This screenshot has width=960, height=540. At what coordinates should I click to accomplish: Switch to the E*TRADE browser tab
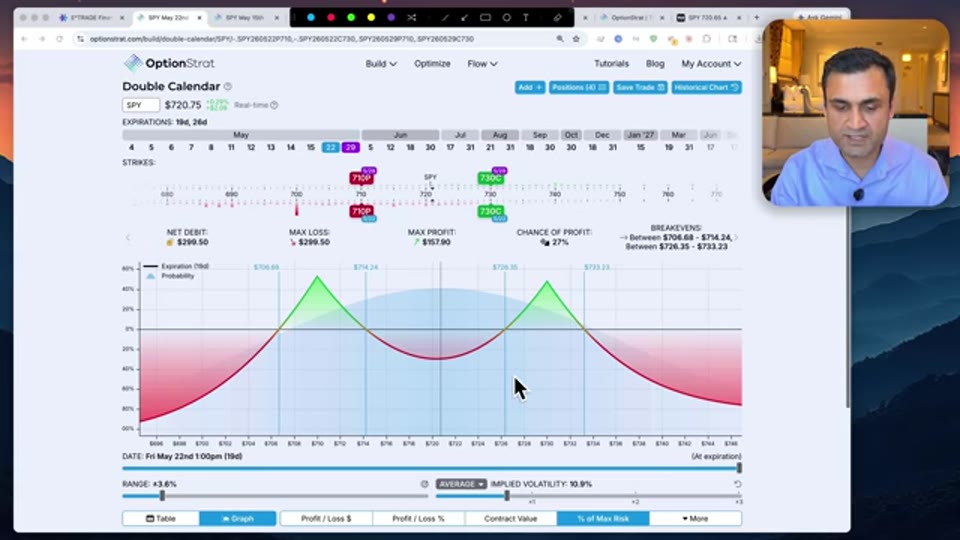92,18
